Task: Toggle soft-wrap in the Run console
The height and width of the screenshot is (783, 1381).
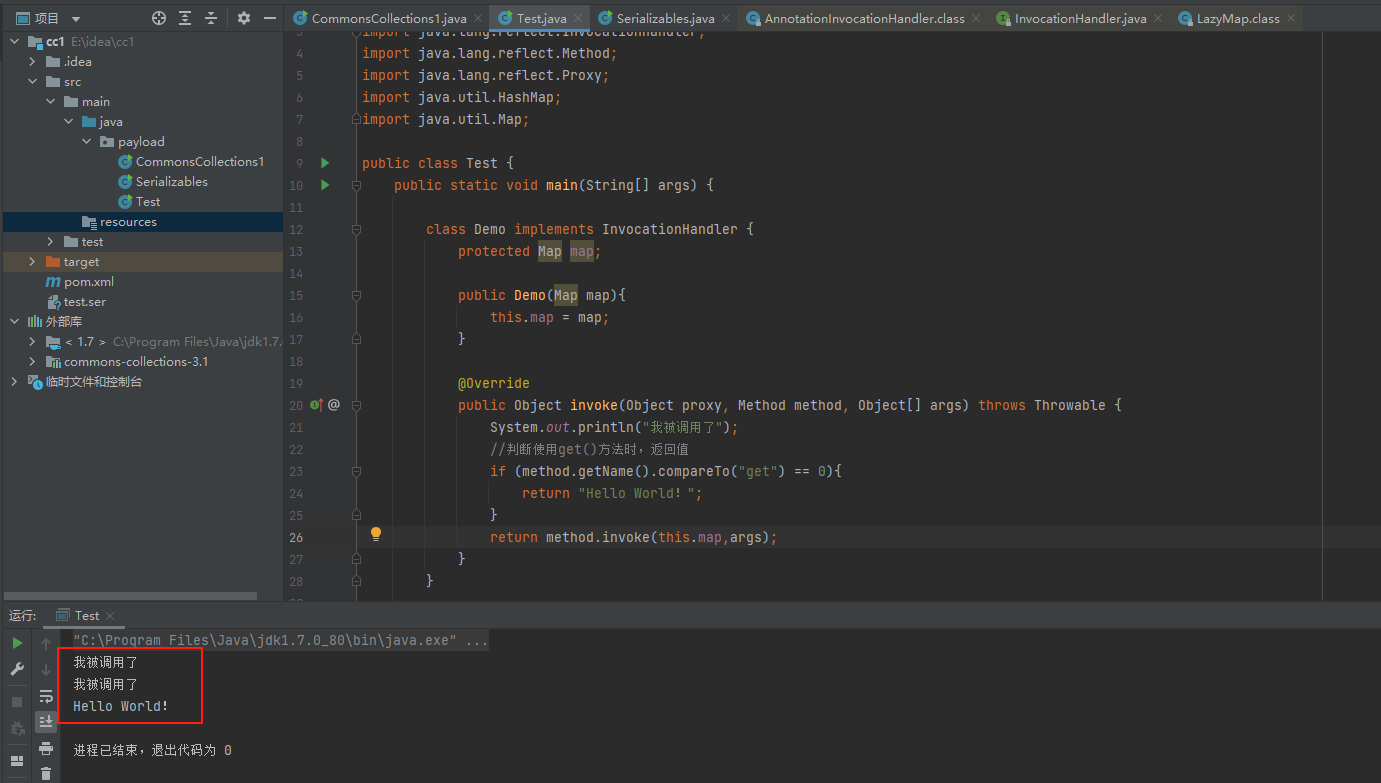Action: pyautogui.click(x=46, y=696)
